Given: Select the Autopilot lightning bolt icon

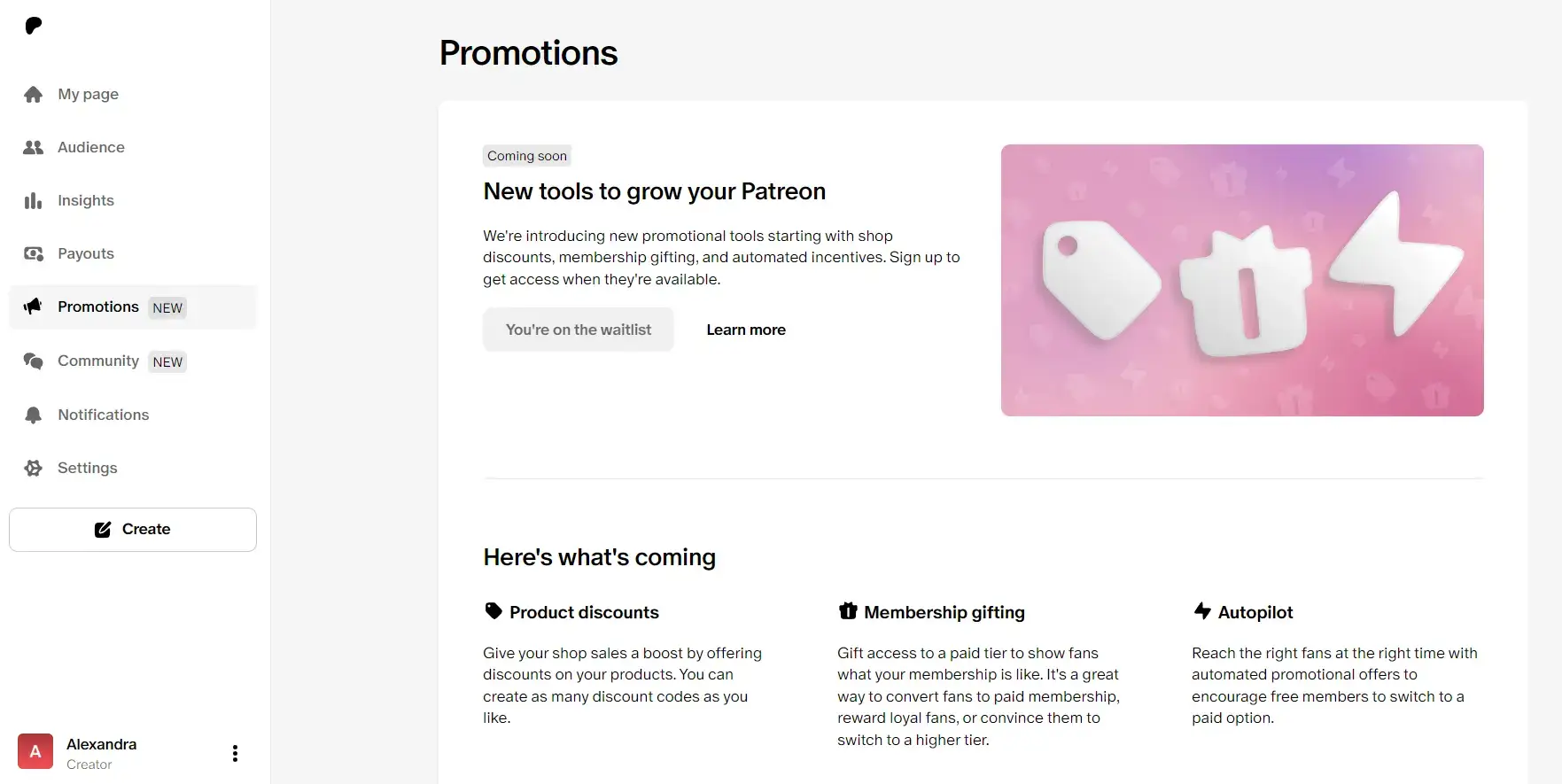Looking at the screenshot, I should coord(1201,611).
